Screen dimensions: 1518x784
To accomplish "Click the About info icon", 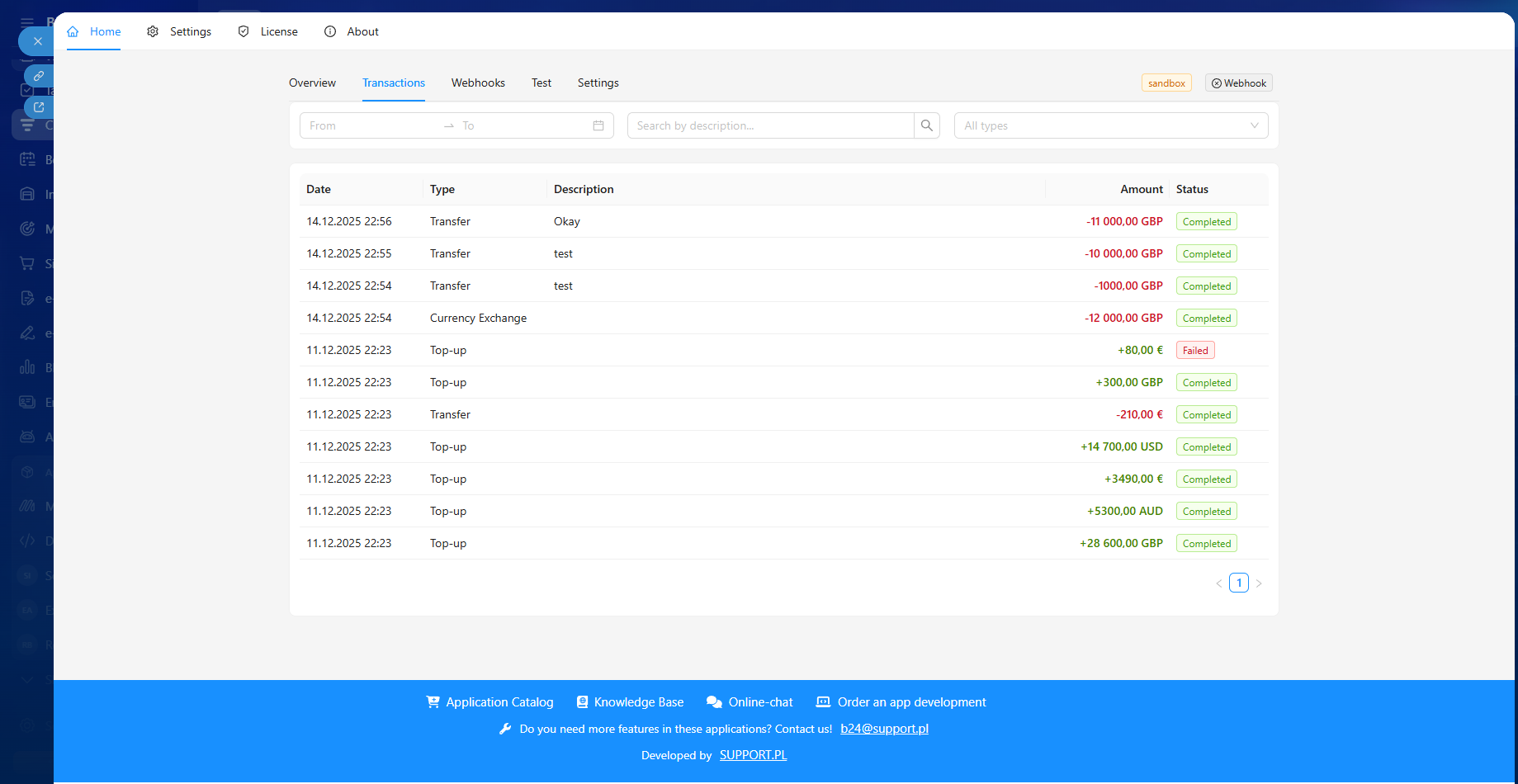I will 330,31.
